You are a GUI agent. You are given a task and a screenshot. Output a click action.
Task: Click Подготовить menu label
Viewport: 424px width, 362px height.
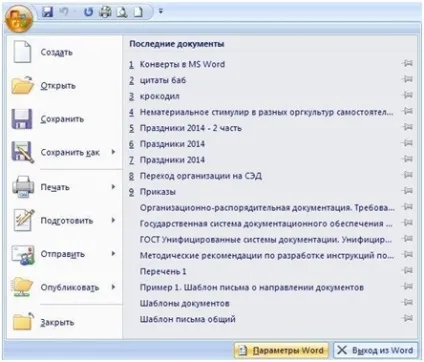coord(67,221)
